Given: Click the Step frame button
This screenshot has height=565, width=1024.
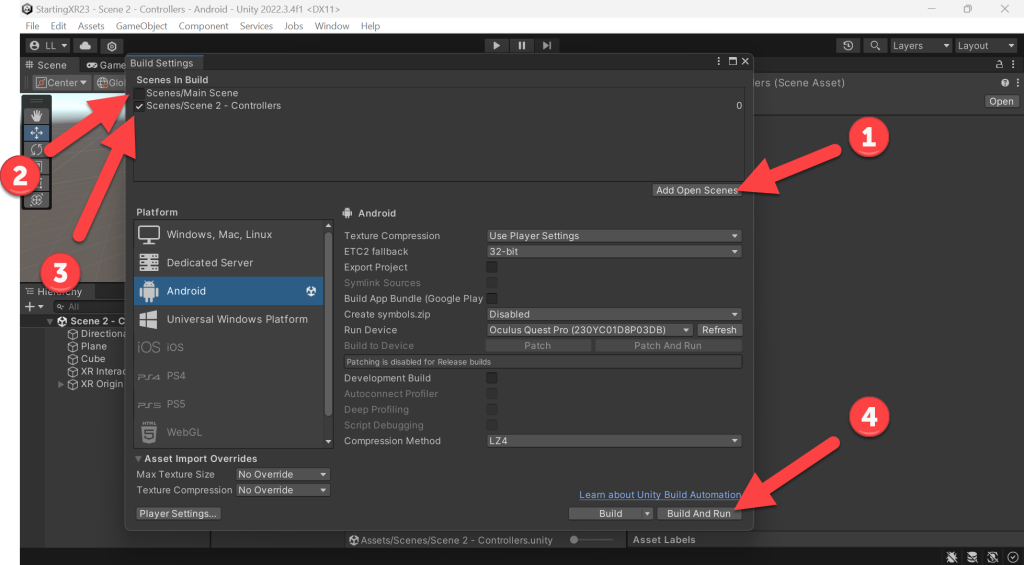Looking at the screenshot, I should click(x=547, y=46).
